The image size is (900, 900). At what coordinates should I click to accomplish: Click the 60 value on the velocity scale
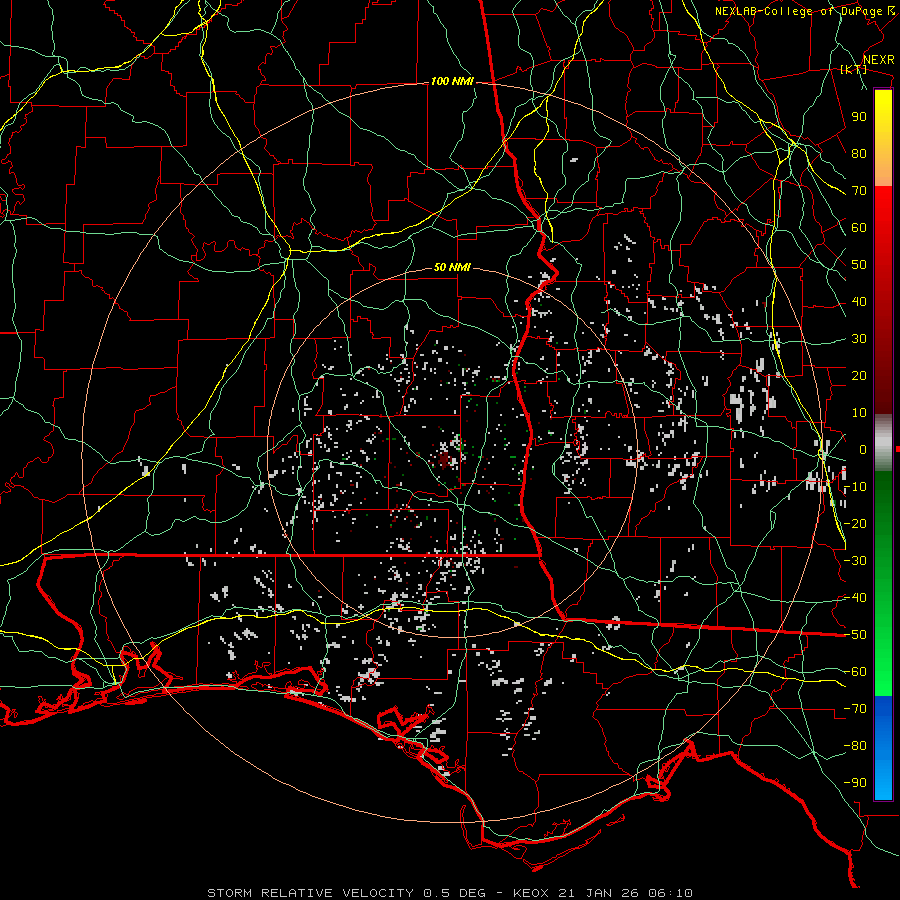[859, 228]
